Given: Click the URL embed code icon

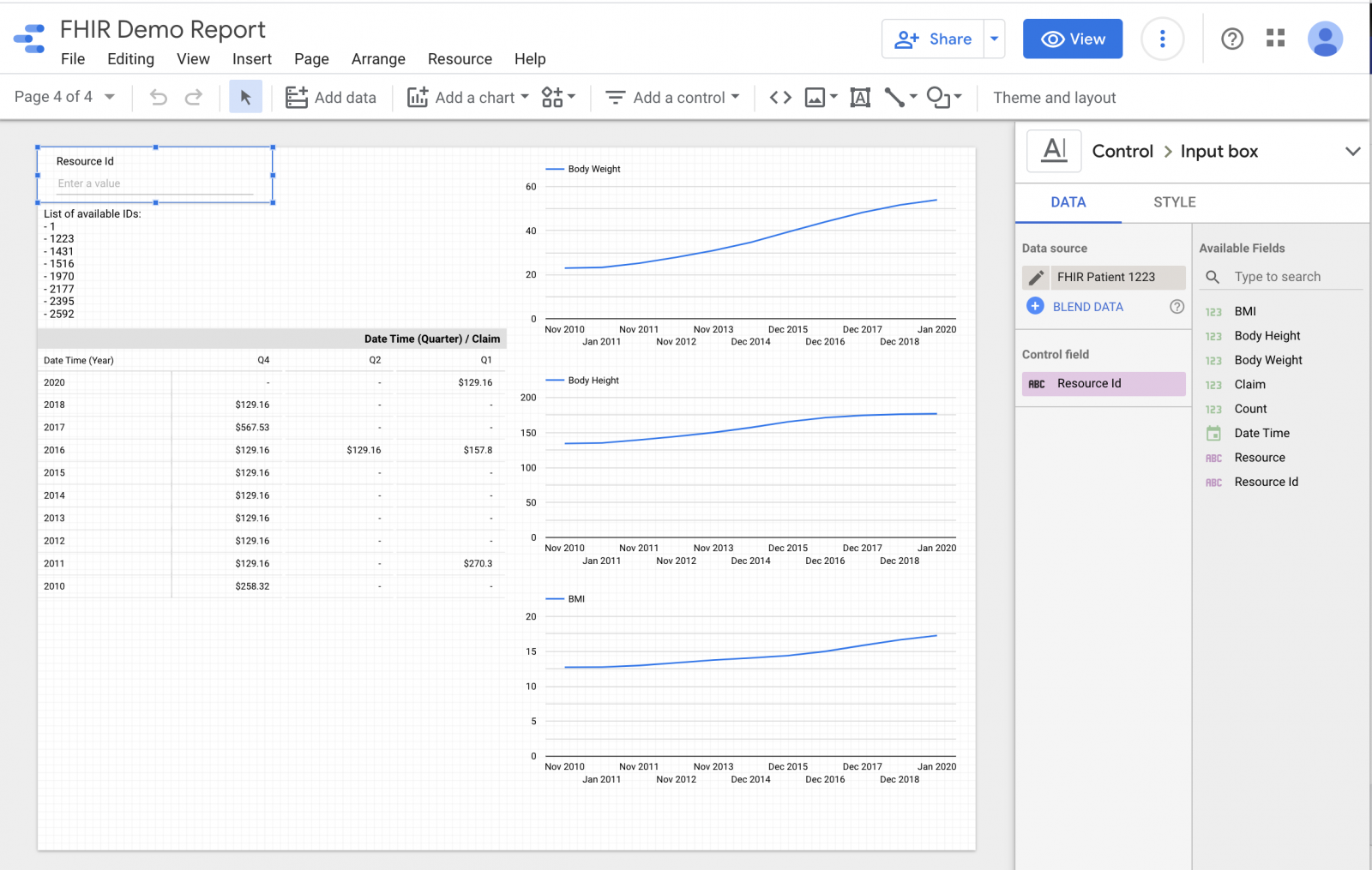Looking at the screenshot, I should (x=780, y=98).
